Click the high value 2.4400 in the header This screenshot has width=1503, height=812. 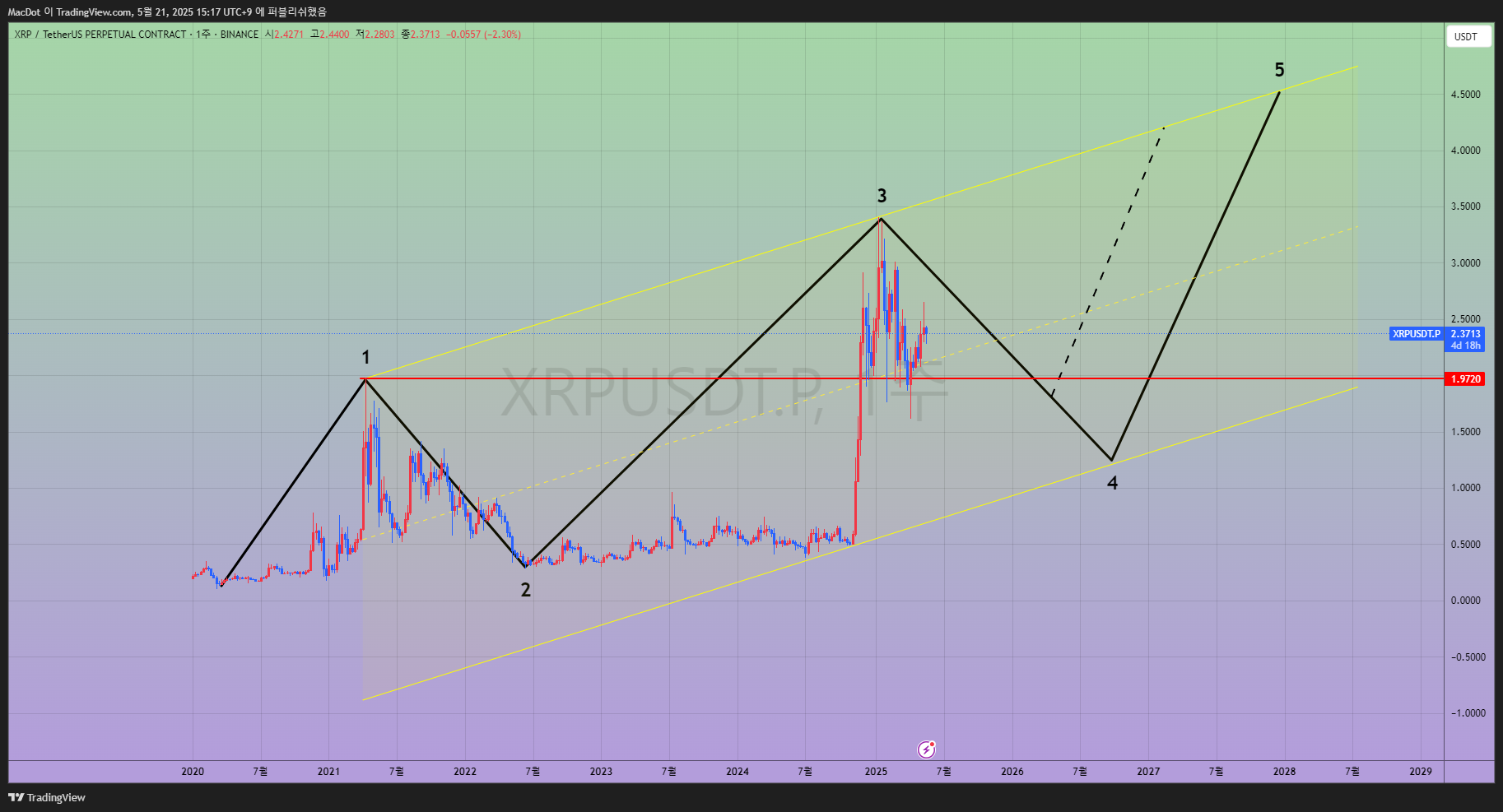[x=334, y=35]
